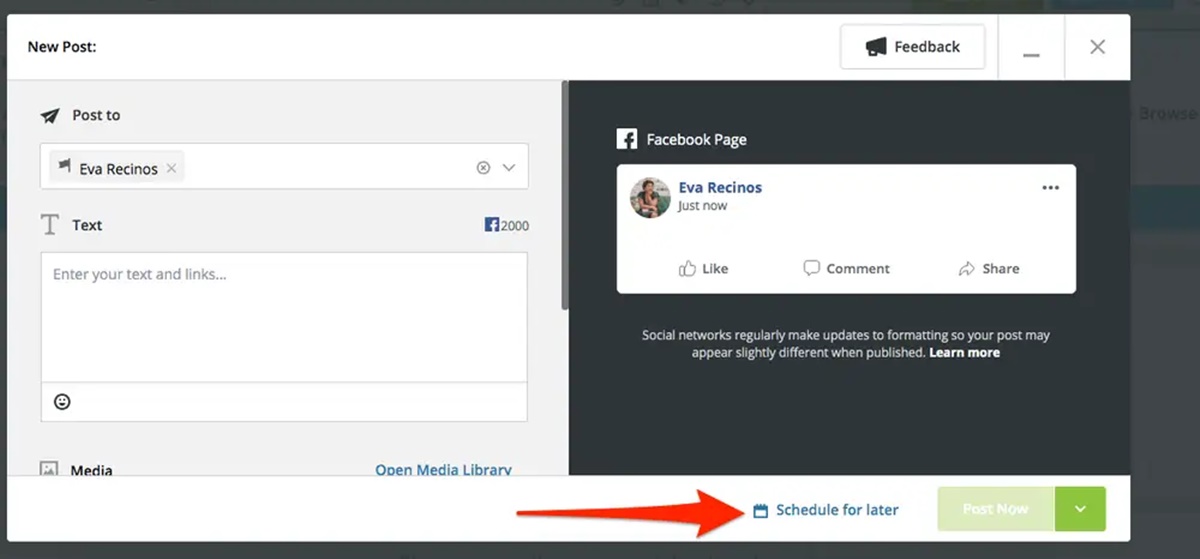
Task: Clear all selected profiles with circled X
Action: tap(483, 168)
